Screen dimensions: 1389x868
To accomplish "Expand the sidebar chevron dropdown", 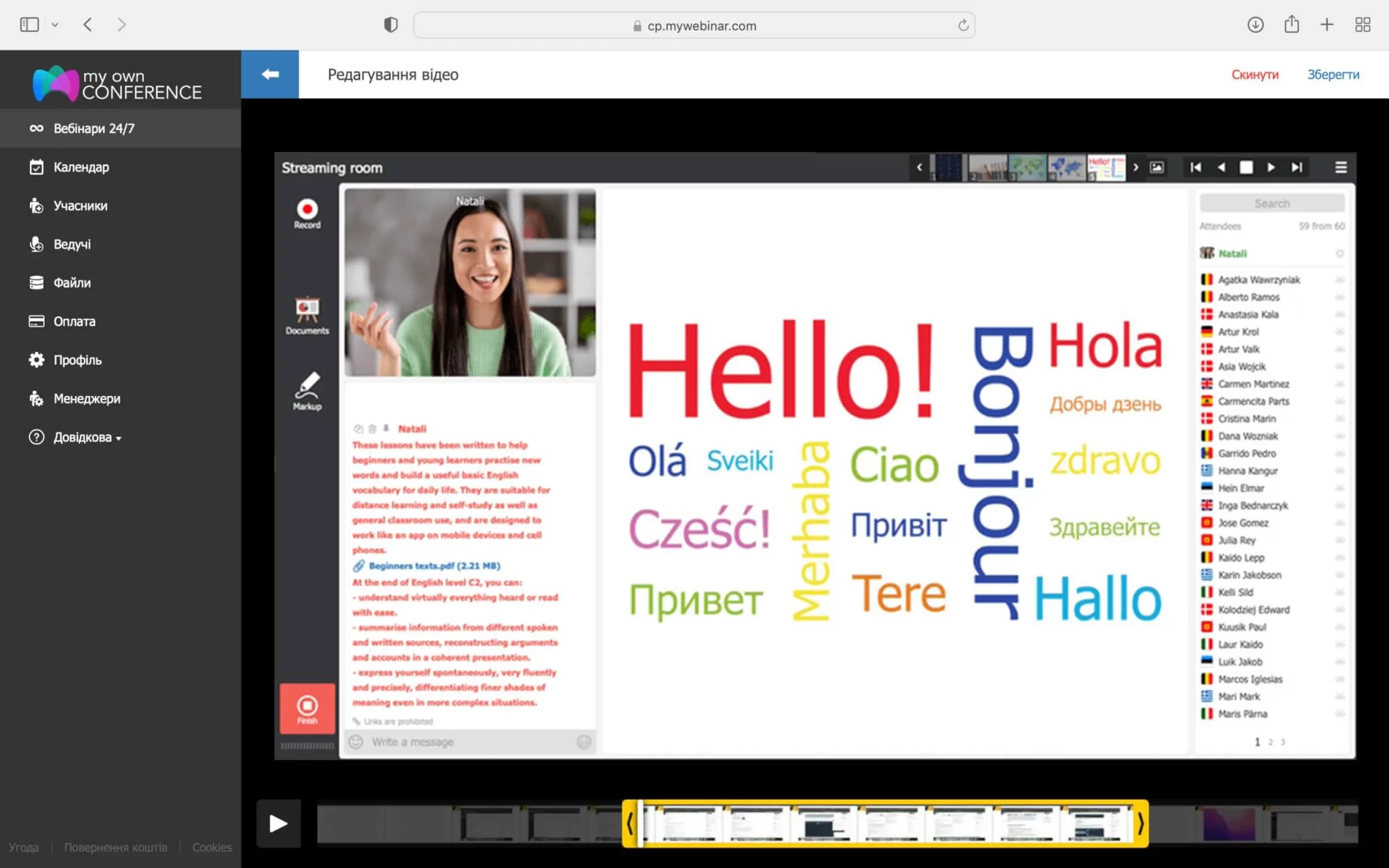I will click(x=55, y=25).
